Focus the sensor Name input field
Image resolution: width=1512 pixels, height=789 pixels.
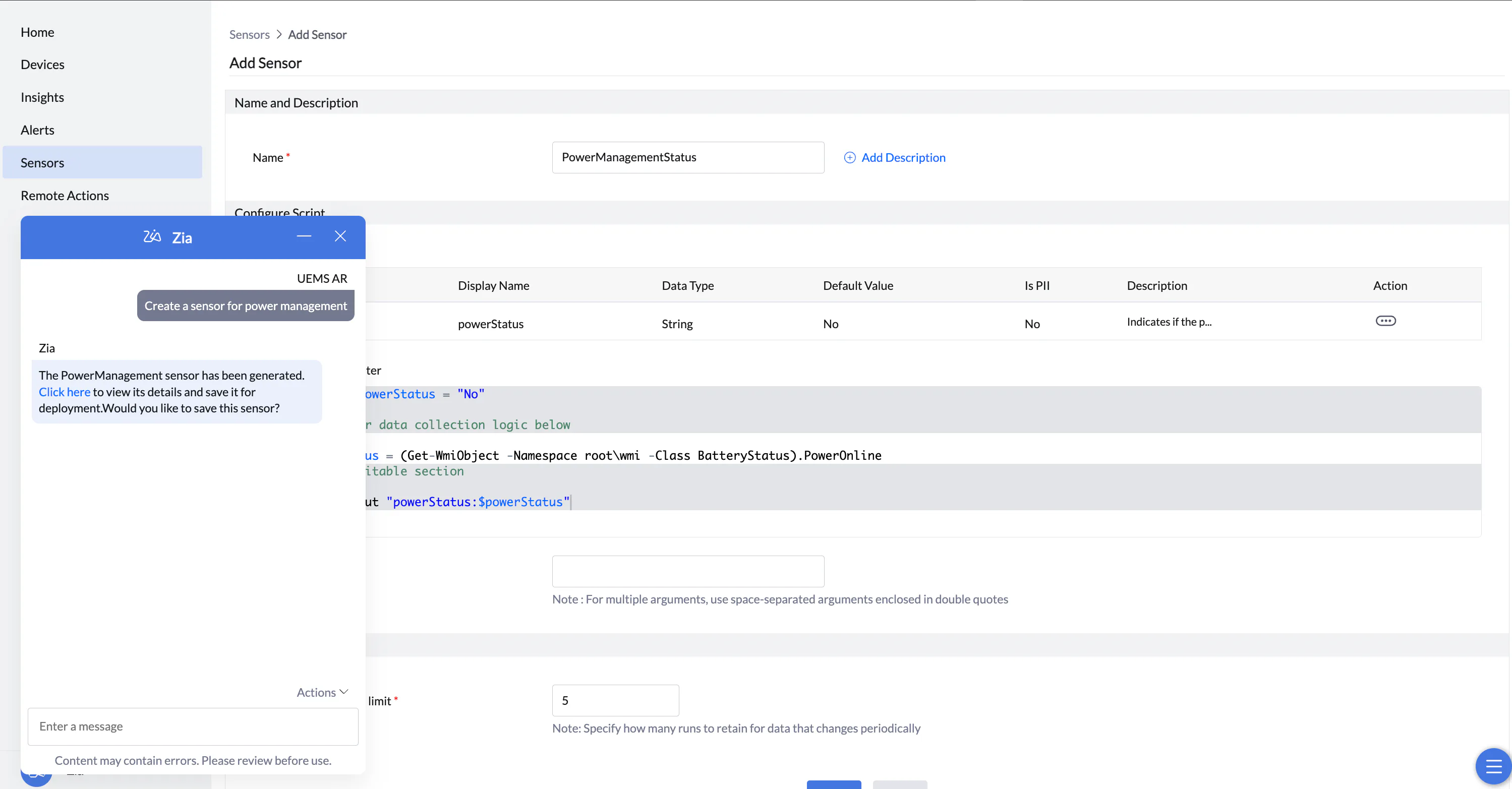click(x=688, y=157)
